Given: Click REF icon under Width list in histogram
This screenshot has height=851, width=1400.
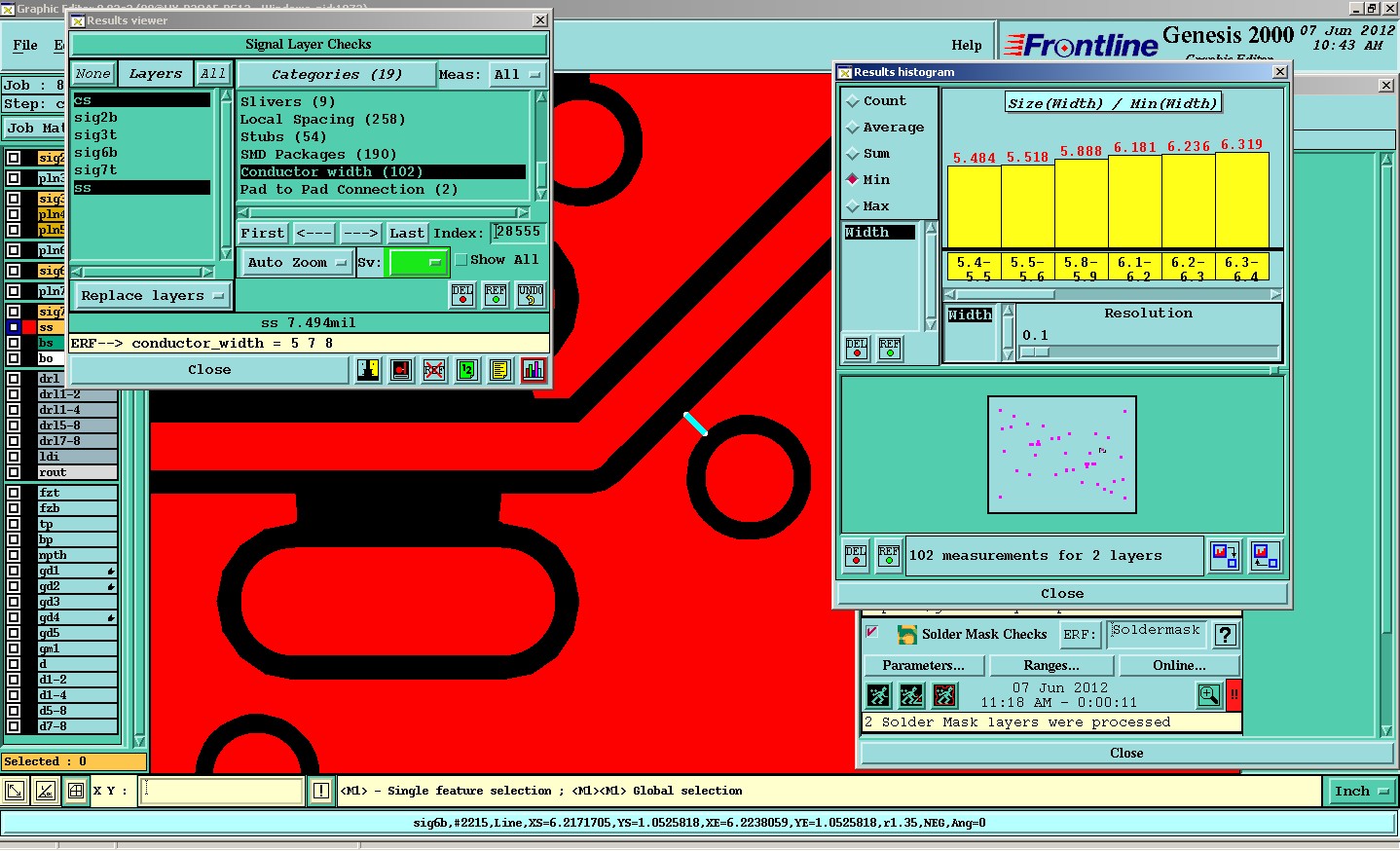Looking at the screenshot, I should pos(890,348).
